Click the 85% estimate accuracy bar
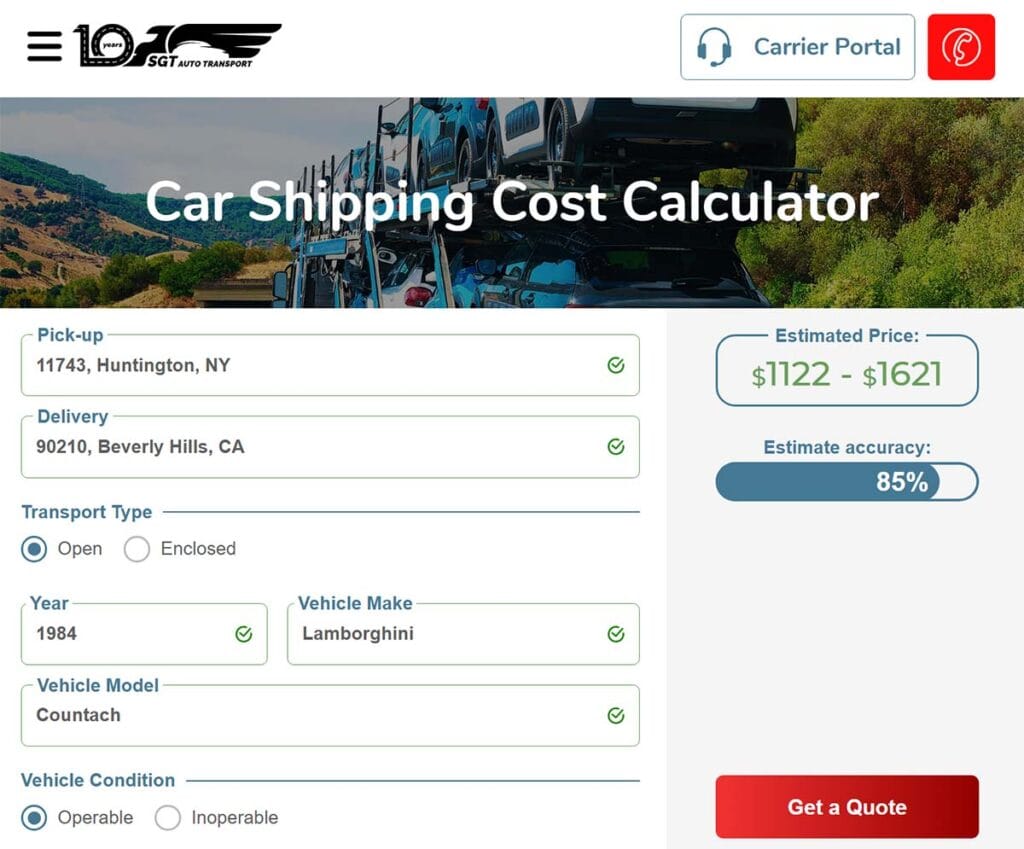 pos(846,481)
